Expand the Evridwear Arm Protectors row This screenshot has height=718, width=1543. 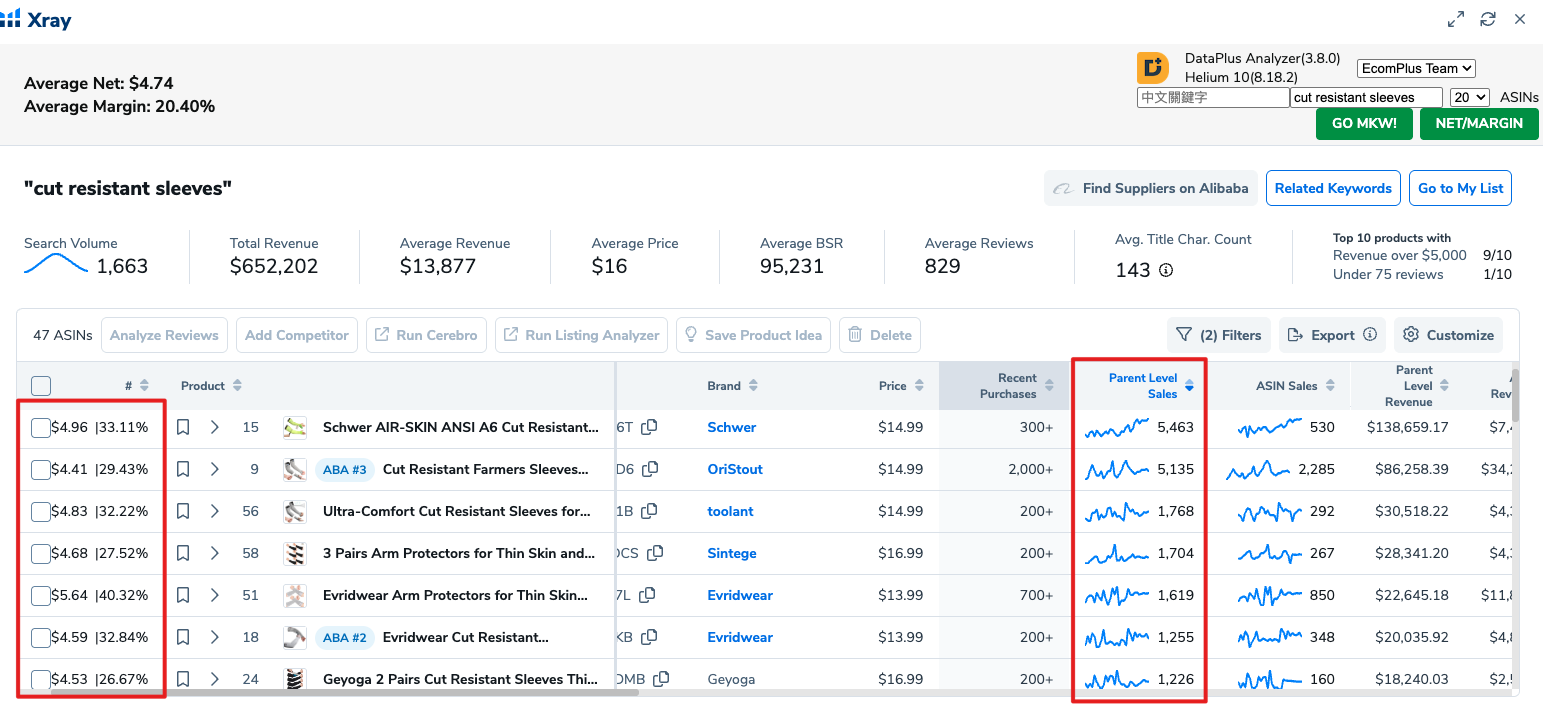(x=215, y=595)
